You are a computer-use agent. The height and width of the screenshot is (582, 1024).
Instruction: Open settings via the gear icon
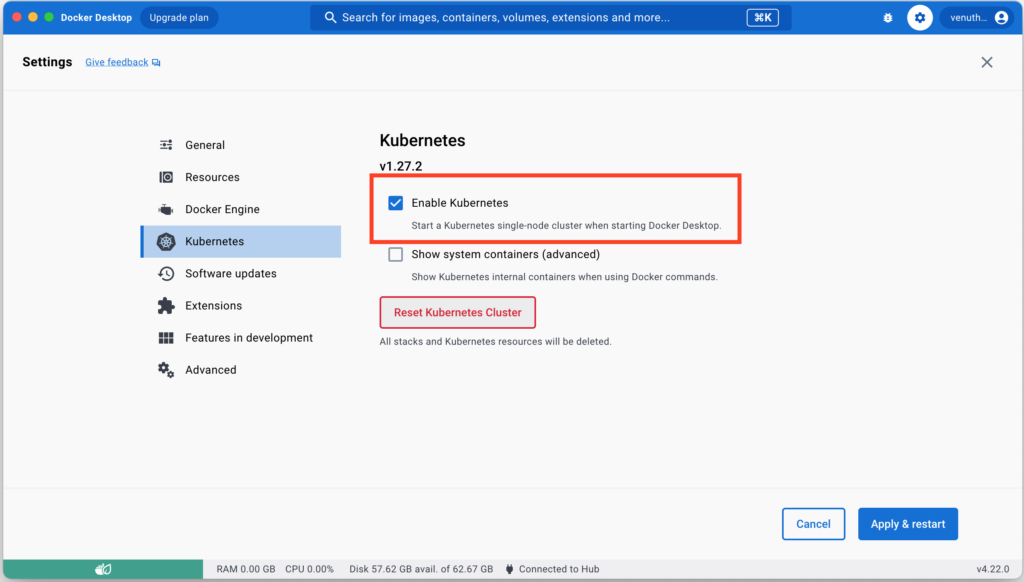point(920,18)
